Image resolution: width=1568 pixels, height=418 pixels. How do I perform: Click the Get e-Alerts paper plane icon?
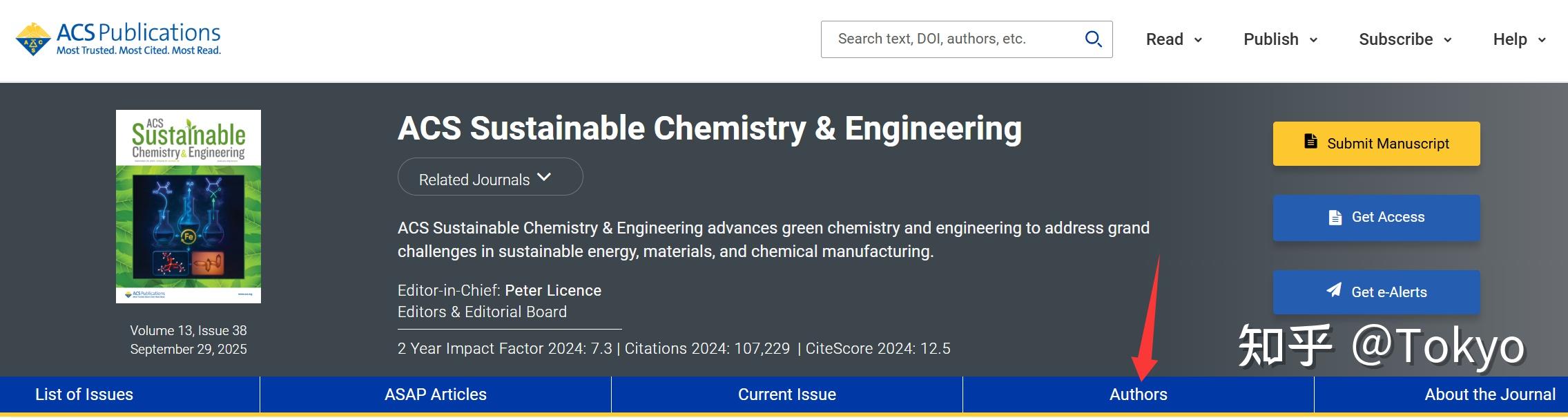[x=1334, y=290]
